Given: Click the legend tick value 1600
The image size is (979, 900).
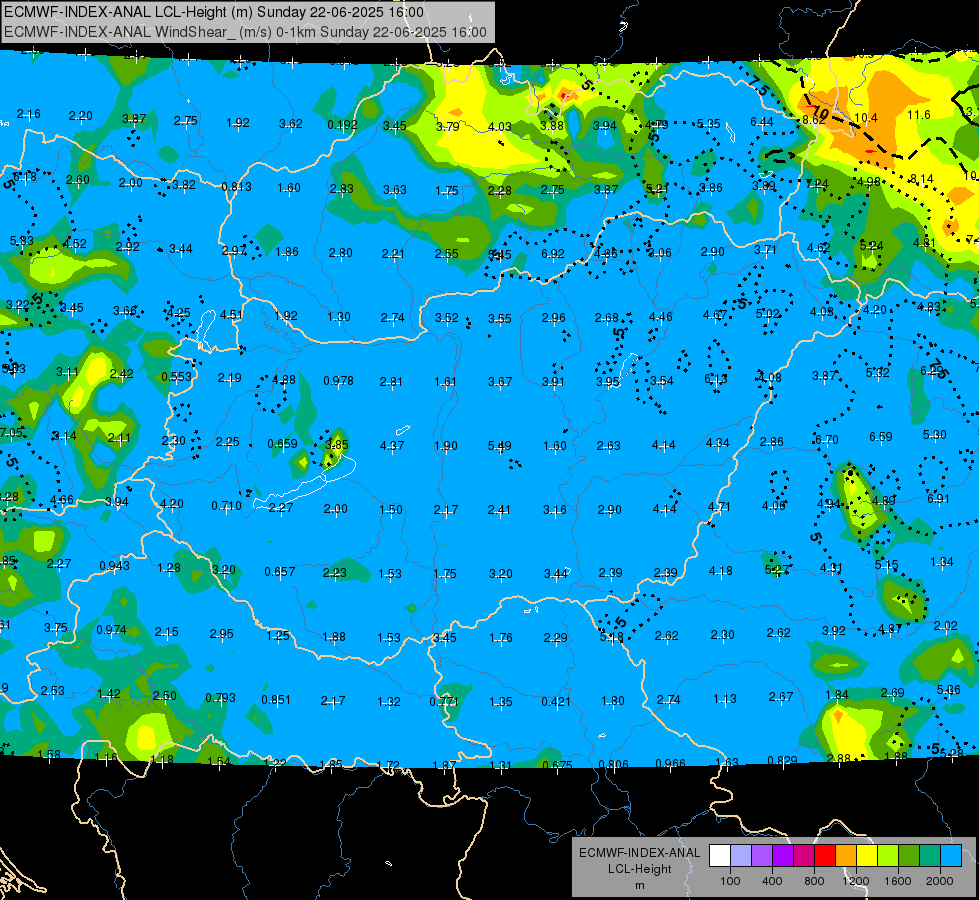Looking at the screenshot, I should (x=898, y=881).
